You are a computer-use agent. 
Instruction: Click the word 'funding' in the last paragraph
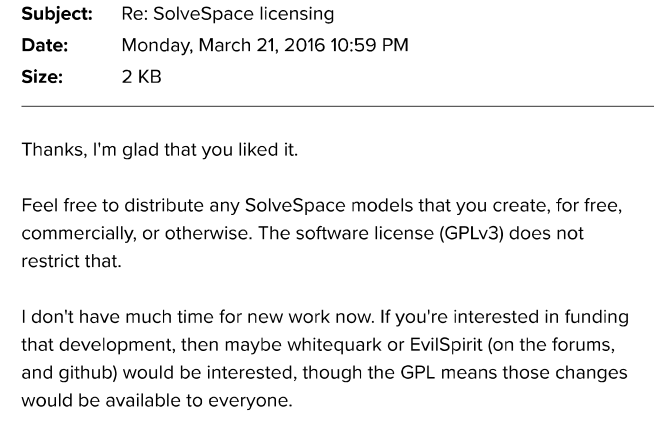pyautogui.click(x=598, y=317)
